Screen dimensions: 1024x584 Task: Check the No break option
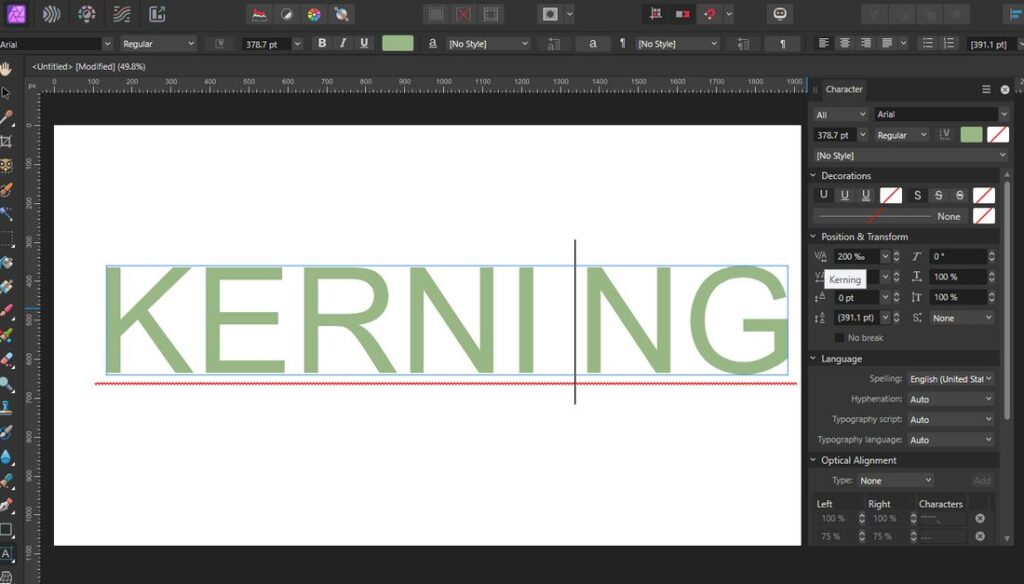point(839,337)
